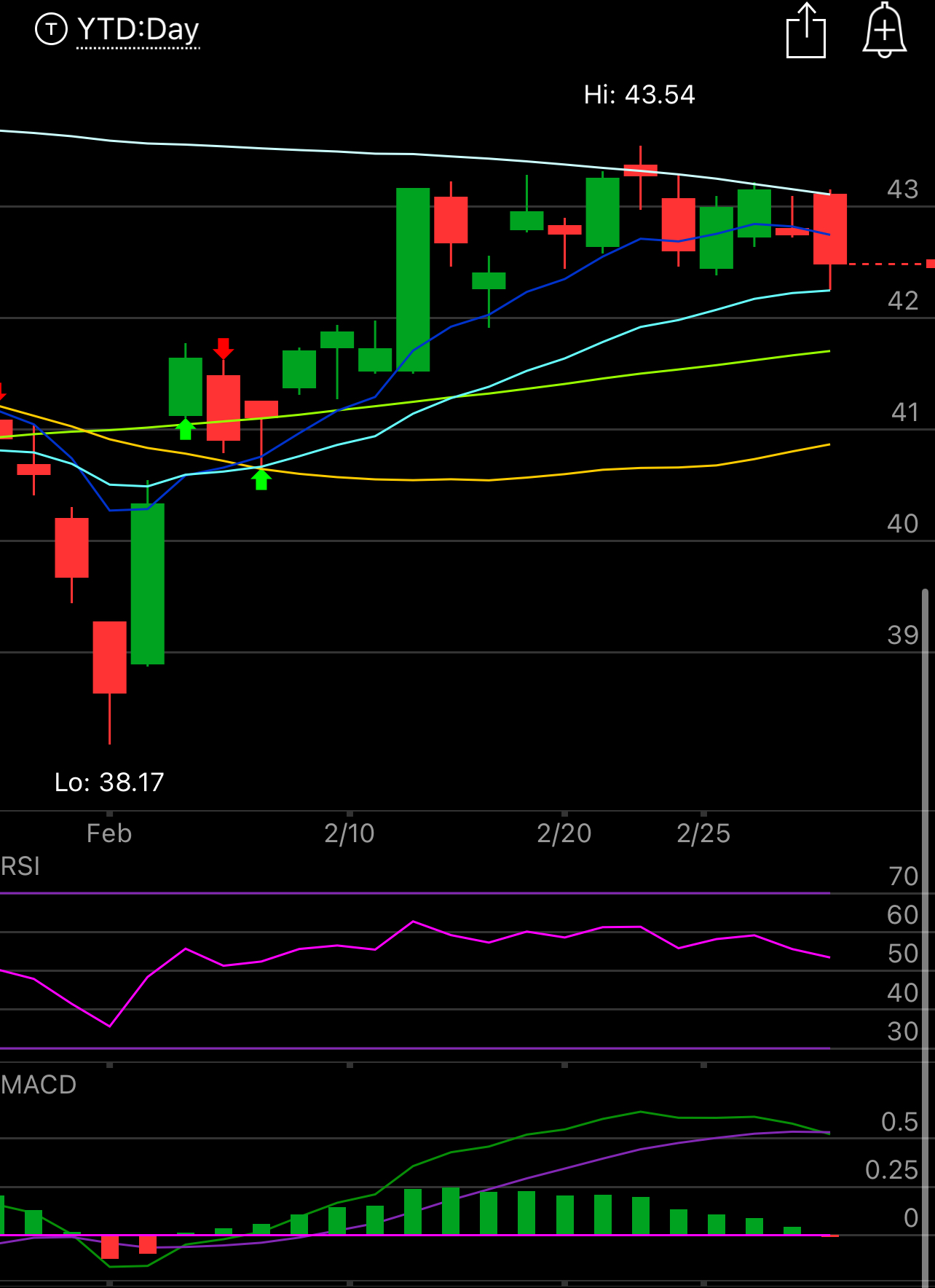Click the MACD 0.5 scale label
This screenshot has width=935, height=1288.
[899, 1122]
